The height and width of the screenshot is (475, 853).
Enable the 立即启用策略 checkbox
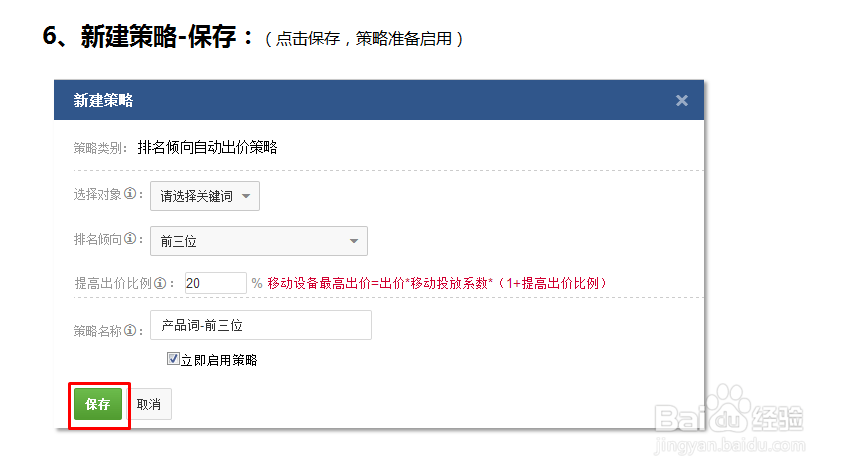click(173, 358)
